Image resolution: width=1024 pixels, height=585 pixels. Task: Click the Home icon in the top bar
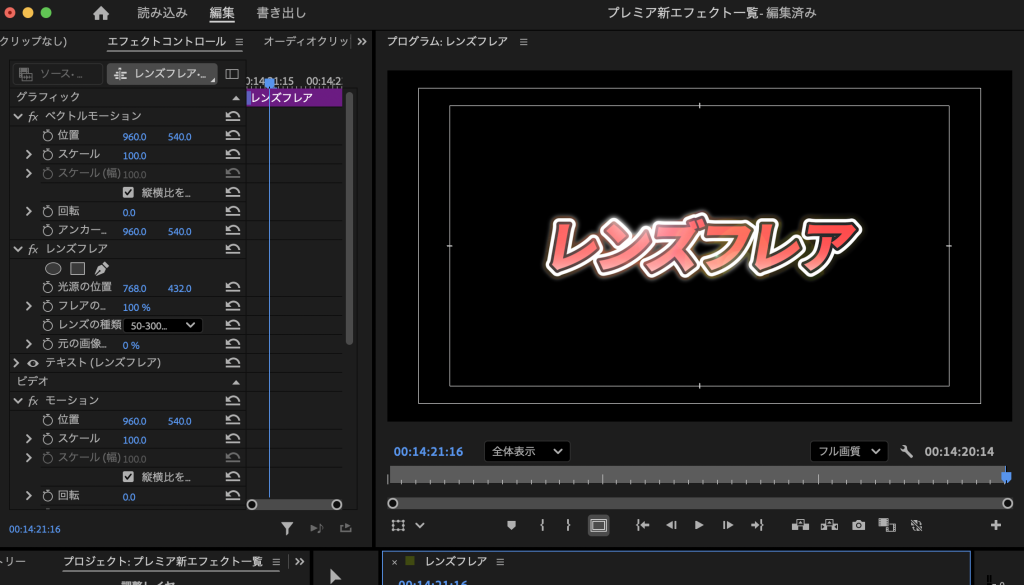tap(101, 13)
